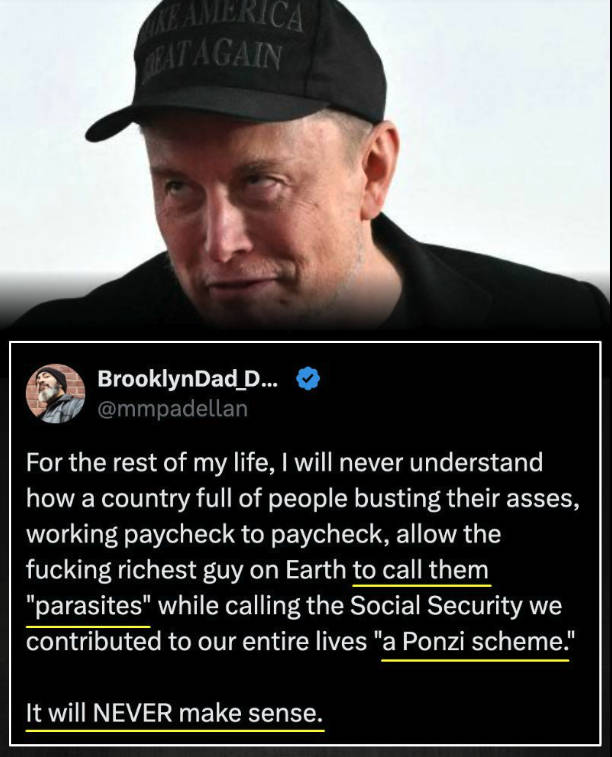The height and width of the screenshot is (757, 612).
Task: Open the BrooklynDad_D... display name
Action: [x=187, y=378]
